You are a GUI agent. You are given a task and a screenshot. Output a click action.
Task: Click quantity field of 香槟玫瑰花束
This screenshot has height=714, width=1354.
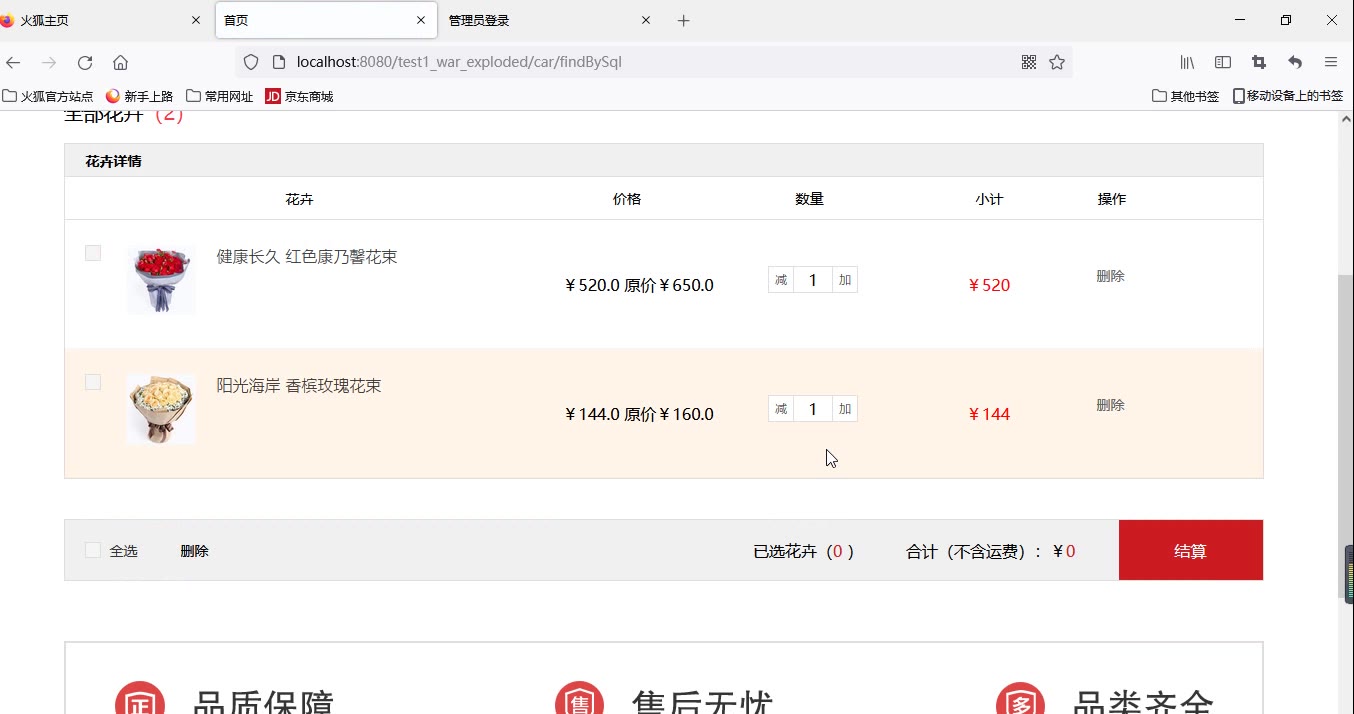coord(813,409)
